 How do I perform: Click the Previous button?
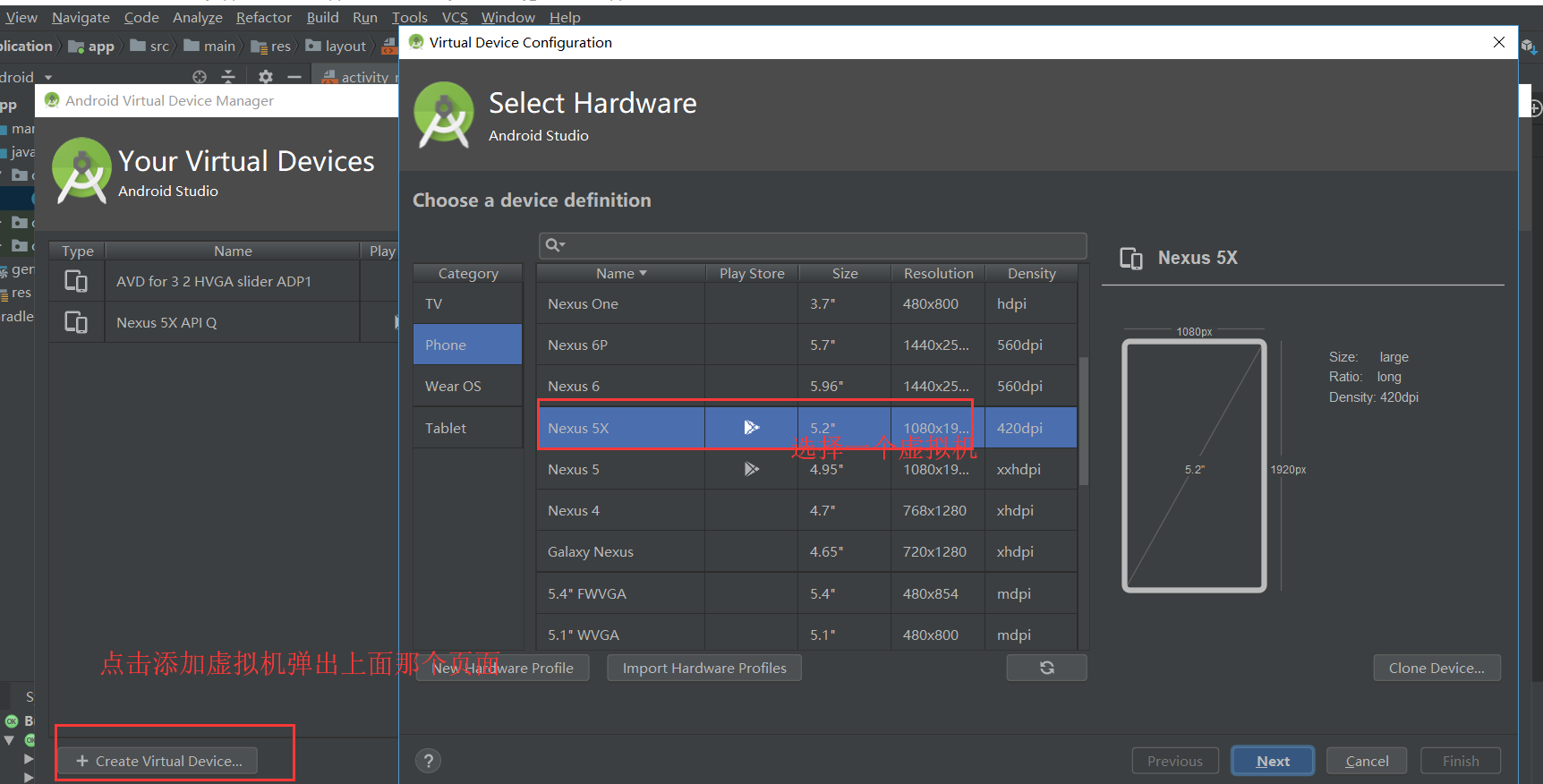point(1175,761)
